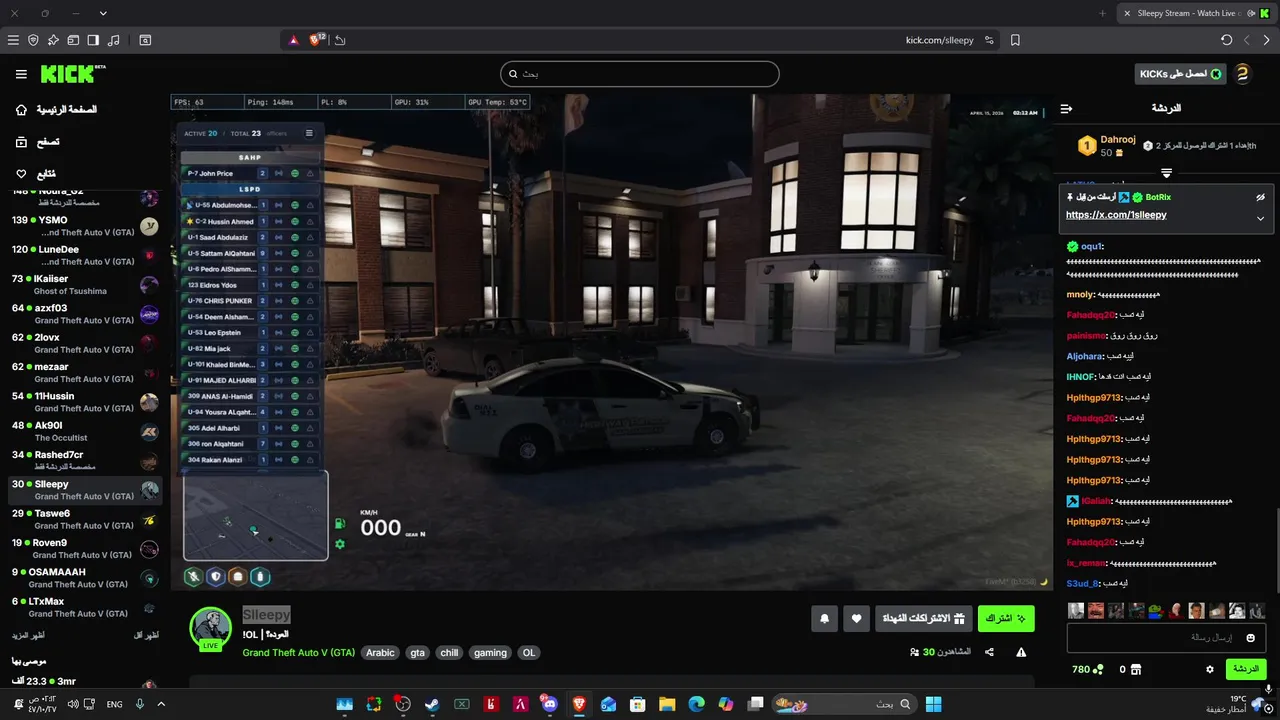
Task: Open OSAMAAAH channel in sidebar
Action: 85,578
